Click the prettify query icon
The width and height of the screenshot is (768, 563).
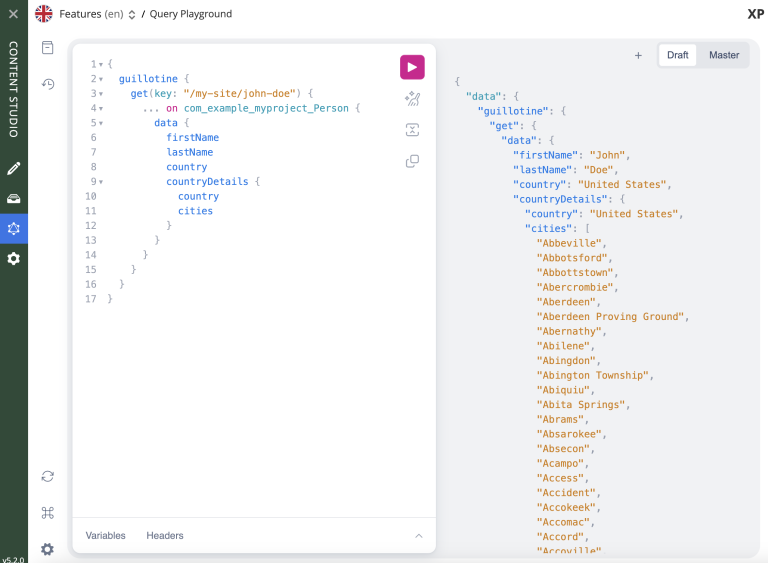tap(412, 98)
